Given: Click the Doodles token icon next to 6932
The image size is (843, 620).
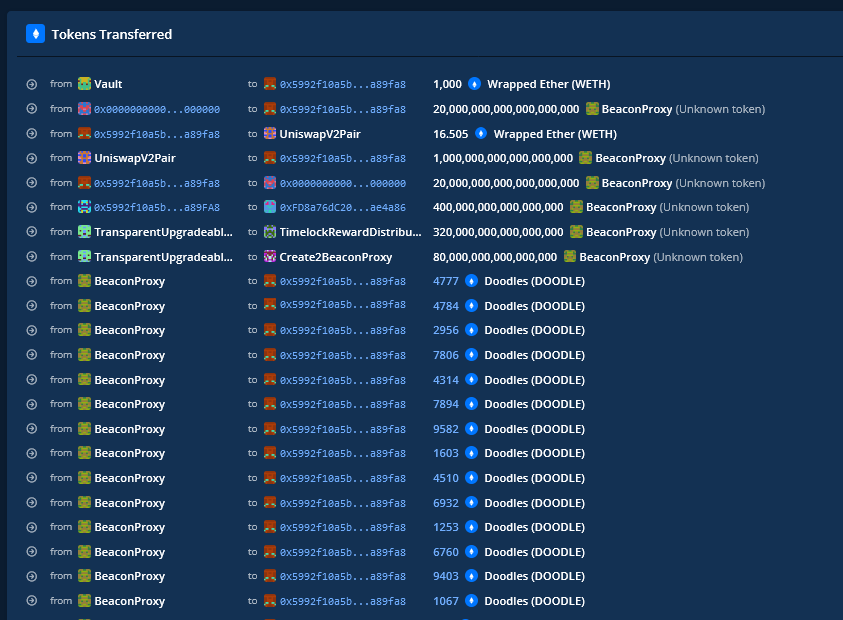Looking at the screenshot, I should click(x=471, y=503).
